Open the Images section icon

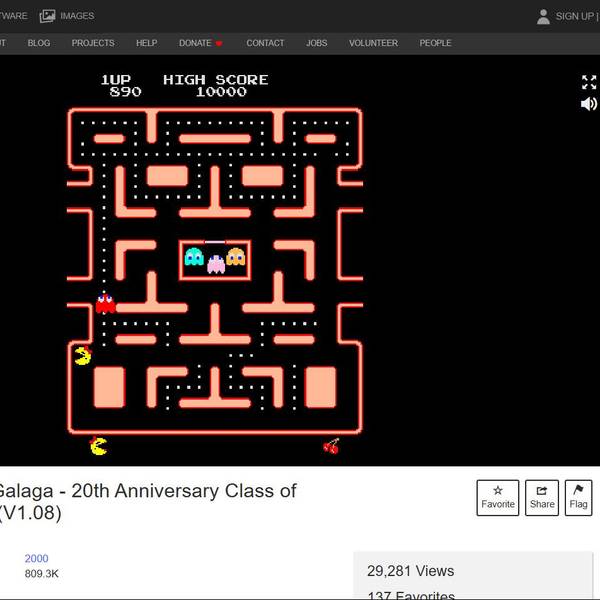click(47, 16)
